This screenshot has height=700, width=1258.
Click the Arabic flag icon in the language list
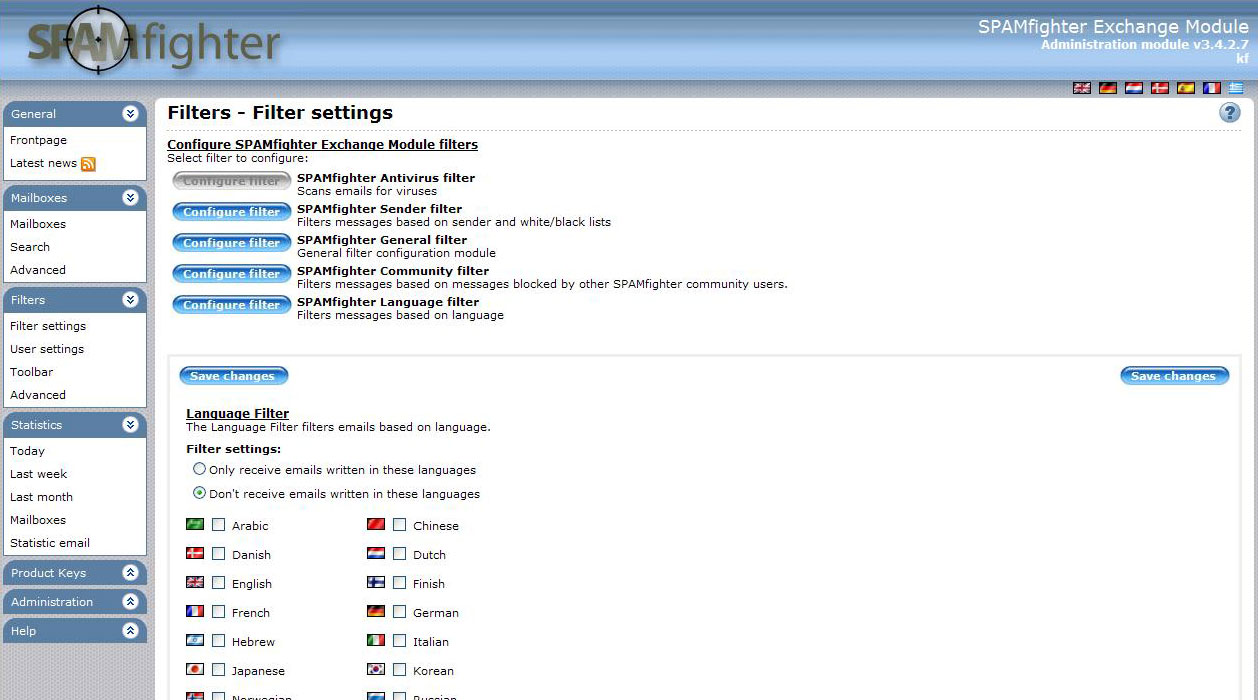pyautogui.click(x=195, y=525)
